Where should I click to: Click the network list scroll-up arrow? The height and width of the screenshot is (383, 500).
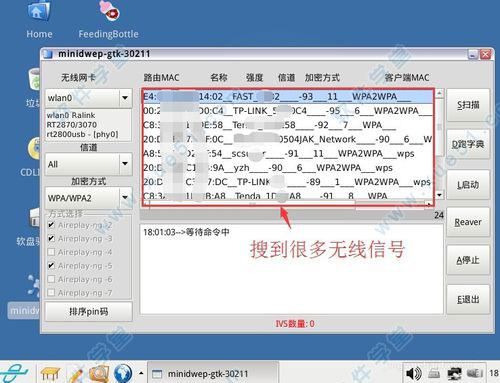pyautogui.click(x=439, y=93)
